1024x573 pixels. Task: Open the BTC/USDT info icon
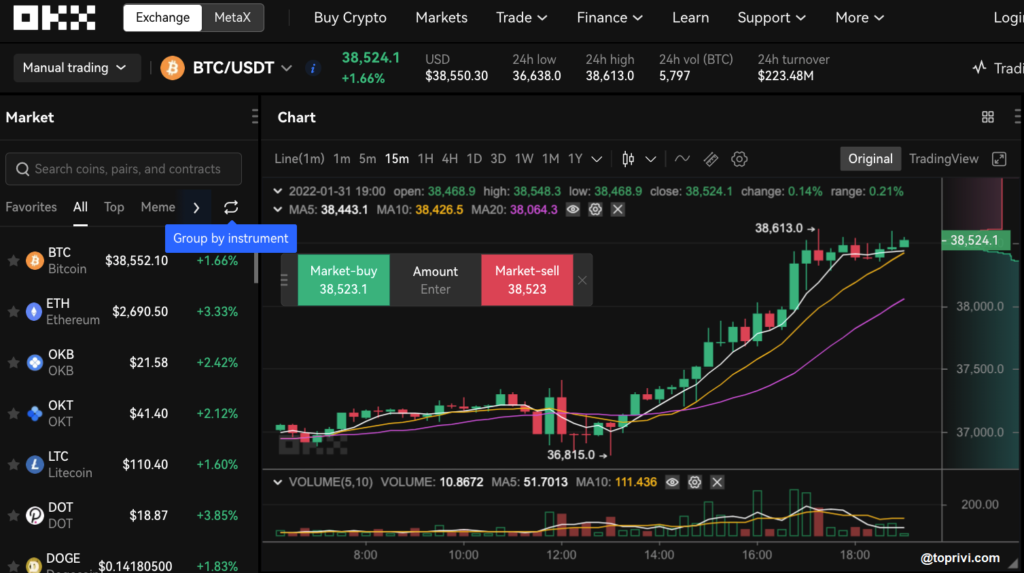[313, 68]
